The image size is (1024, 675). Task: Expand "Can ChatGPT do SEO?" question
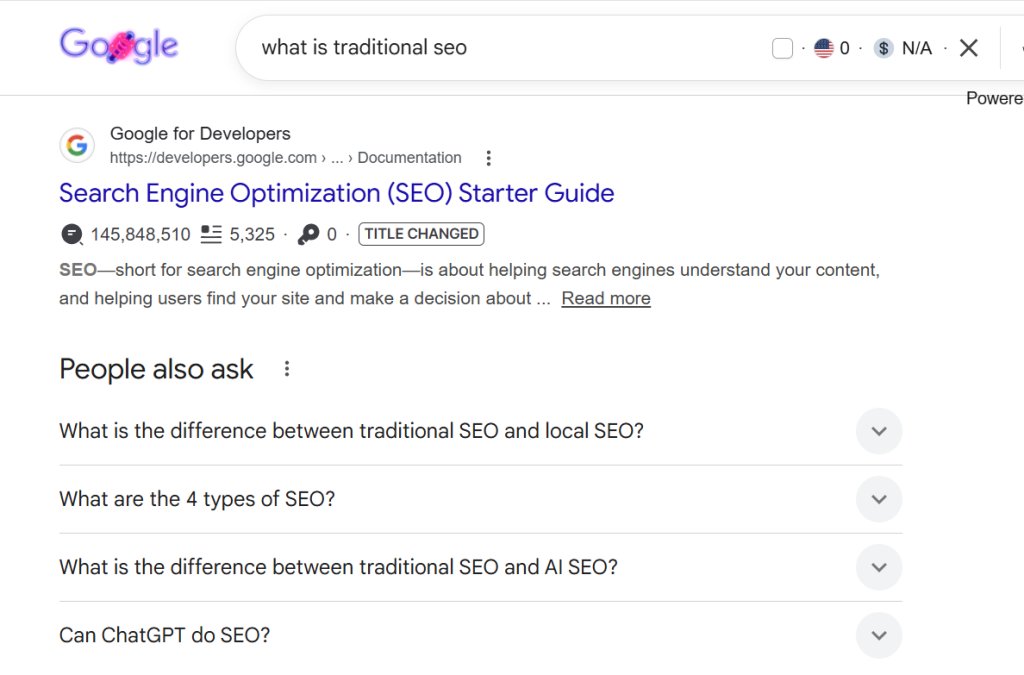point(879,635)
